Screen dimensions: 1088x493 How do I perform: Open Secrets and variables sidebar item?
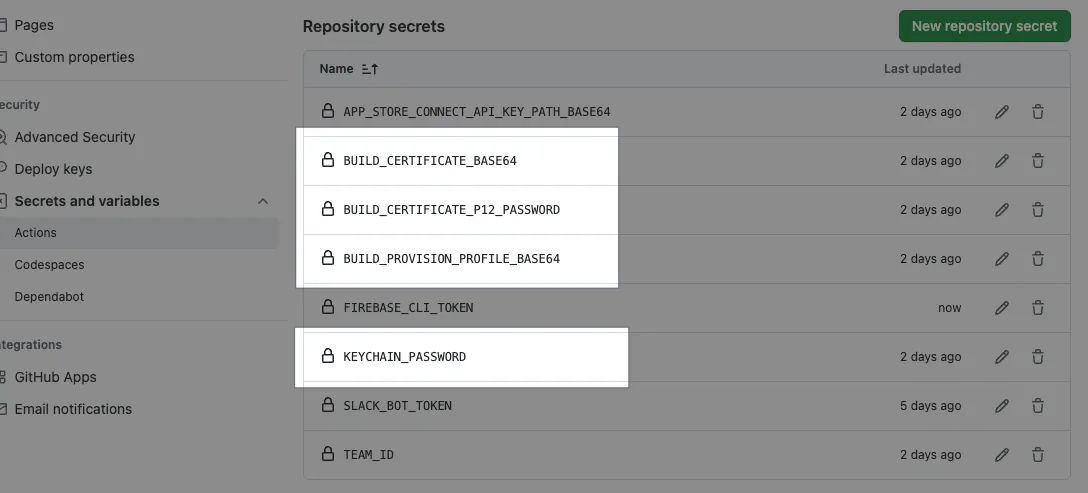pos(87,201)
